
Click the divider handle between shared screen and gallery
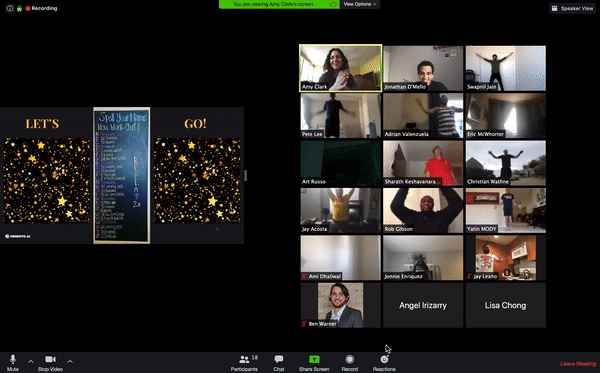(245, 176)
